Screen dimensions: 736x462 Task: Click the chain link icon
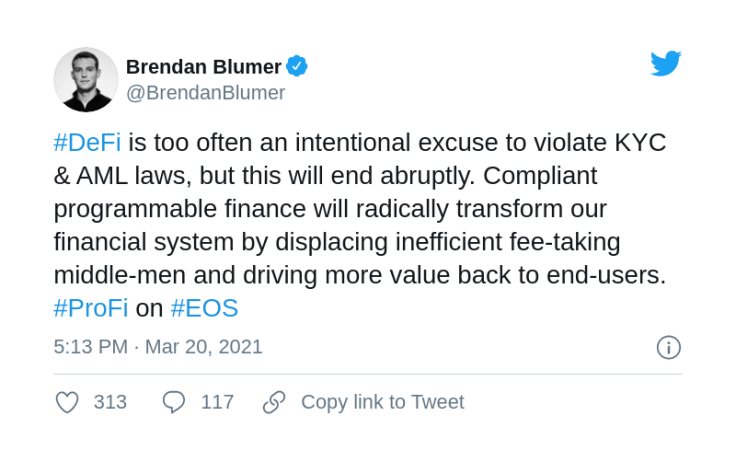tap(274, 402)
